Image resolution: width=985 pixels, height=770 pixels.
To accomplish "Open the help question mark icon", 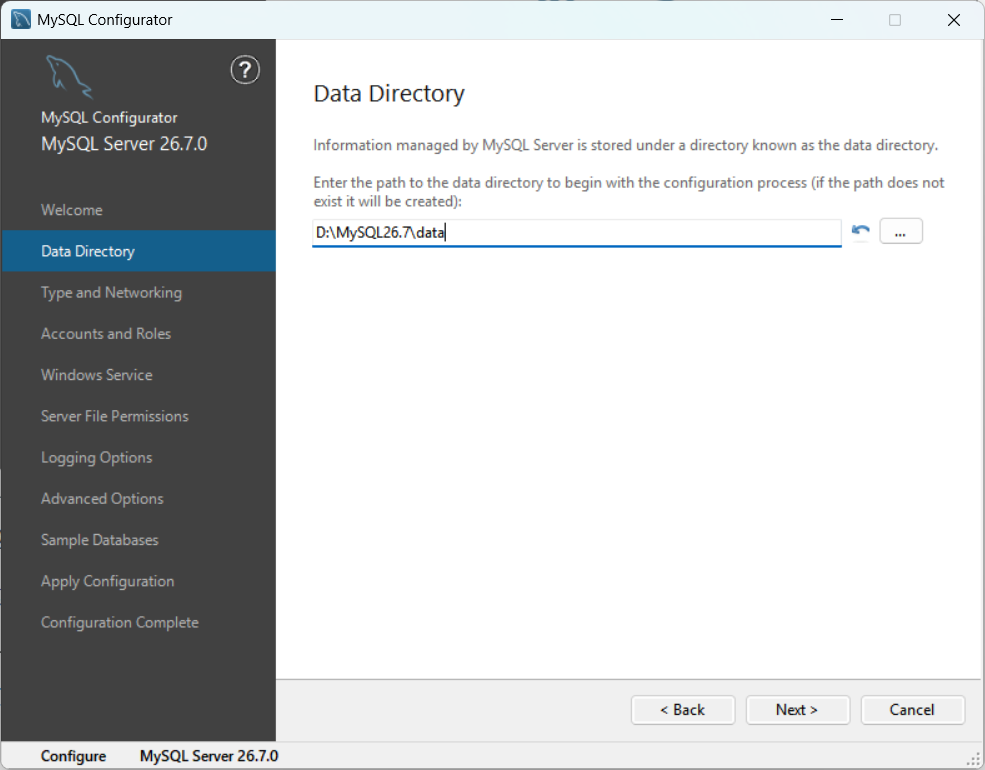I will click(245, 70).
